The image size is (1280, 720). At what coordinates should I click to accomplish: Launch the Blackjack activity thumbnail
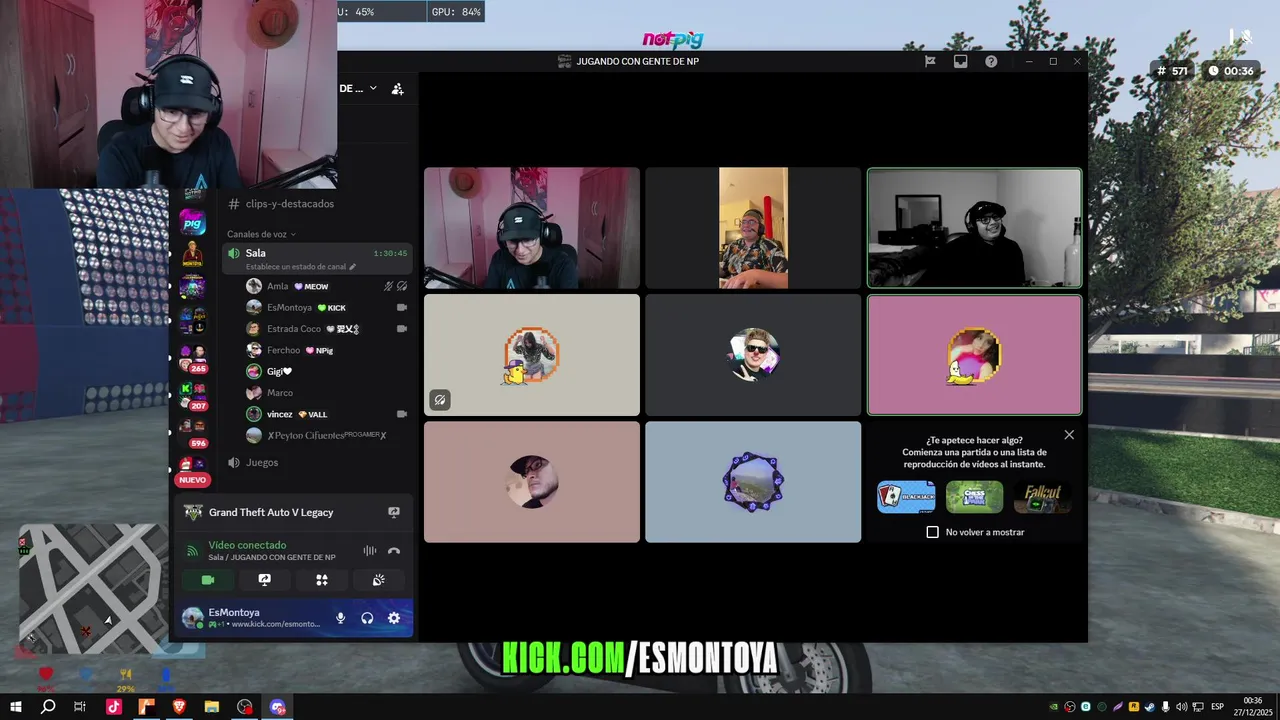pyautogui.click(x=906, y=497)
